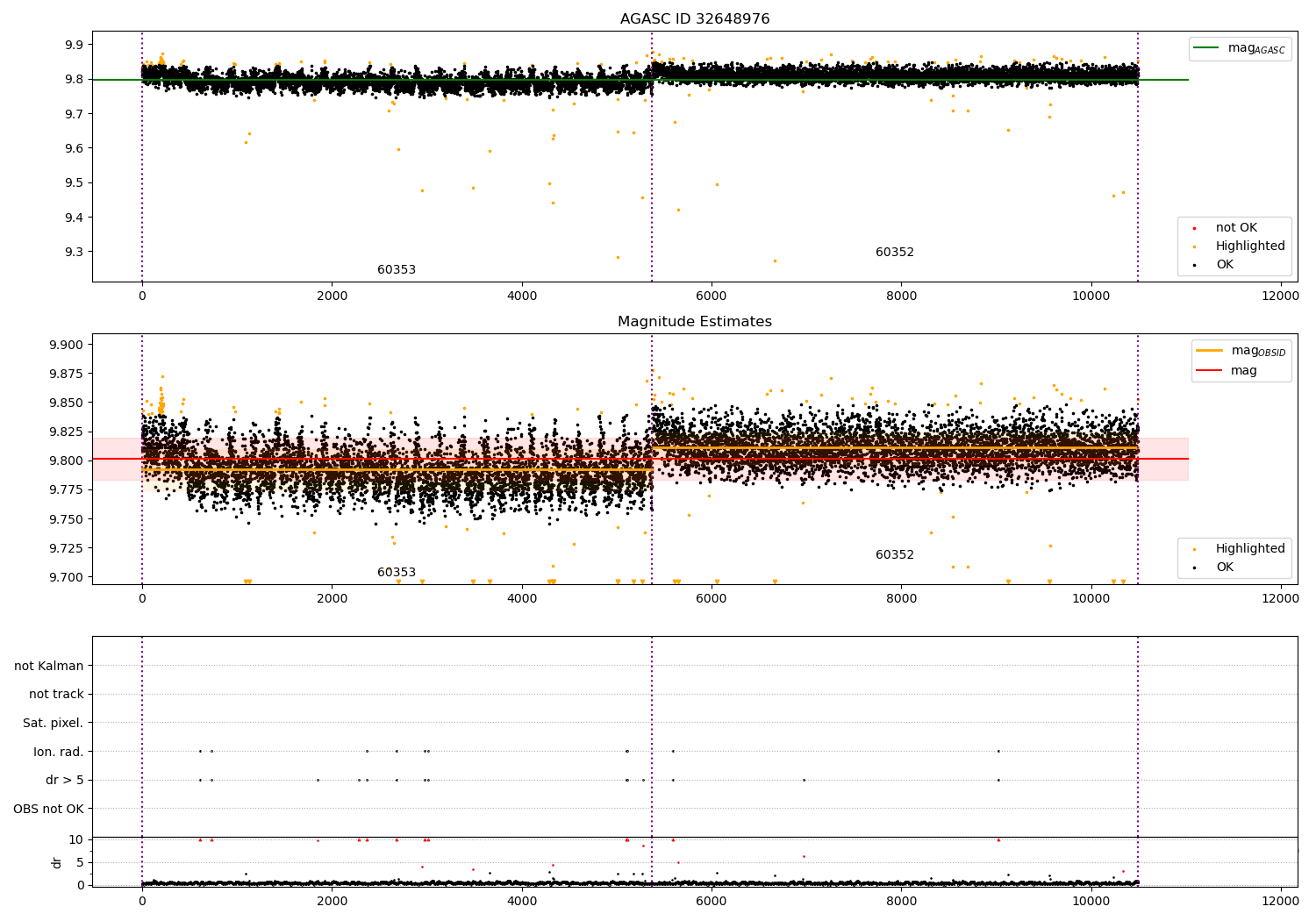The width and height of the screenshot is (1316, 921).
Task: Click the "9.875" y-tick label
Action: (x=67, y=374)
